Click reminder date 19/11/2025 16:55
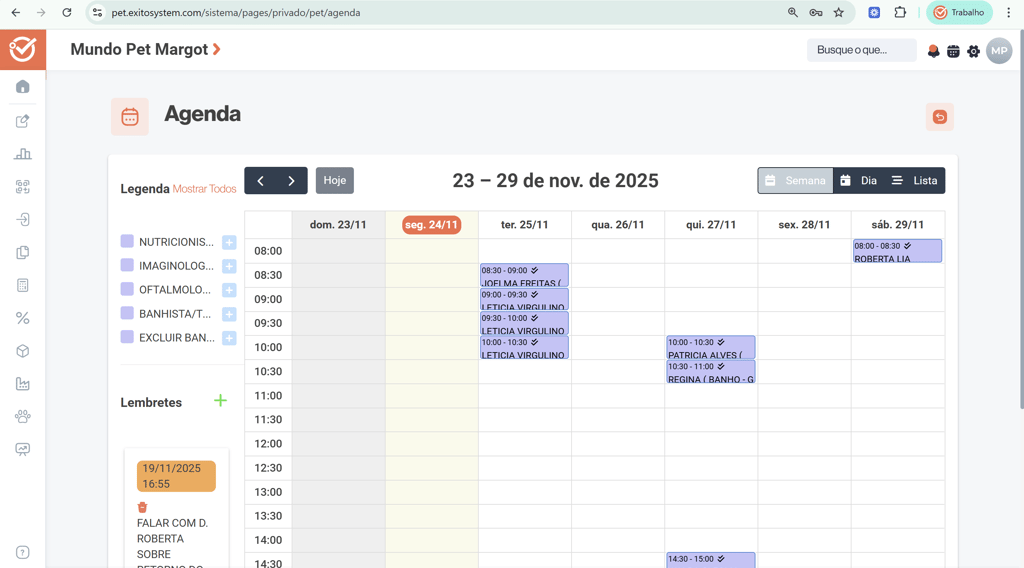The width and height of the screenshot is (1024, 568). (x=176, y=476)
